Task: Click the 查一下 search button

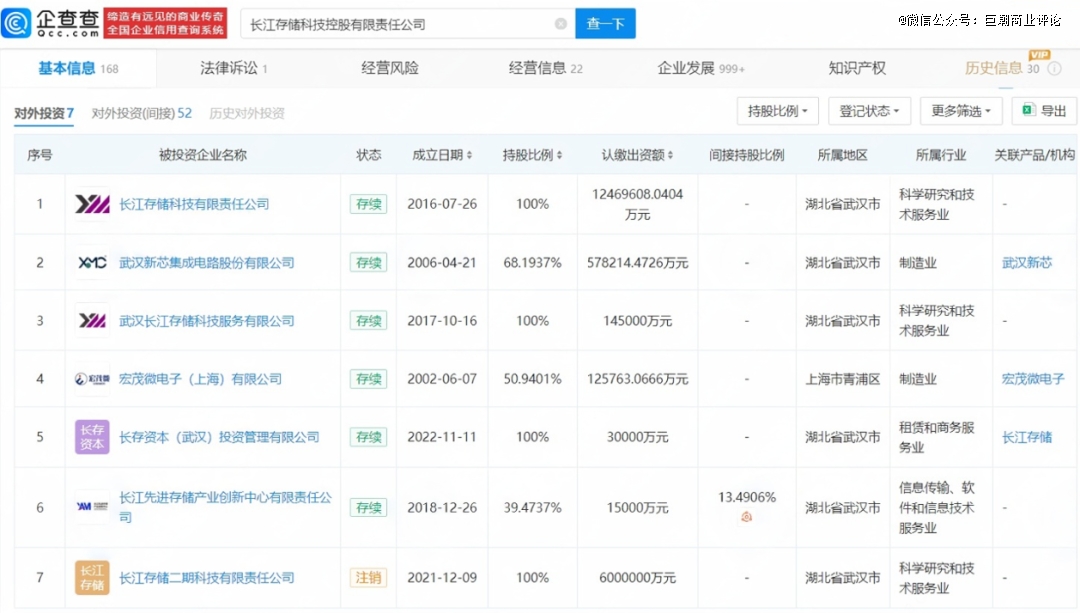Action: tap(605, 23)
